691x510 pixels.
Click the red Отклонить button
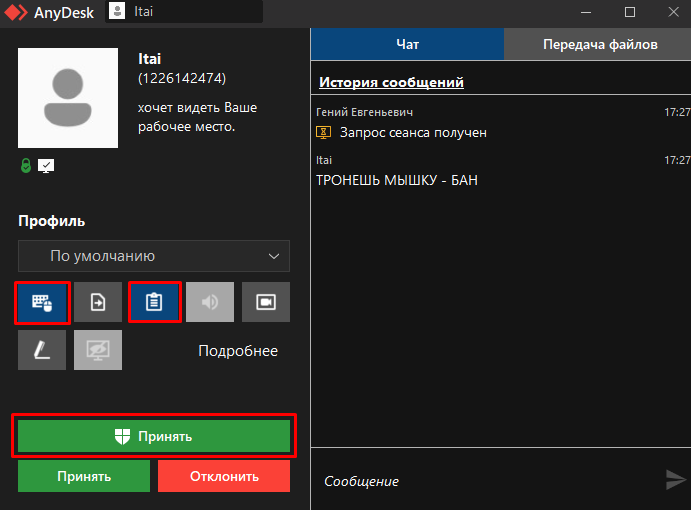(x=223, y=476)
